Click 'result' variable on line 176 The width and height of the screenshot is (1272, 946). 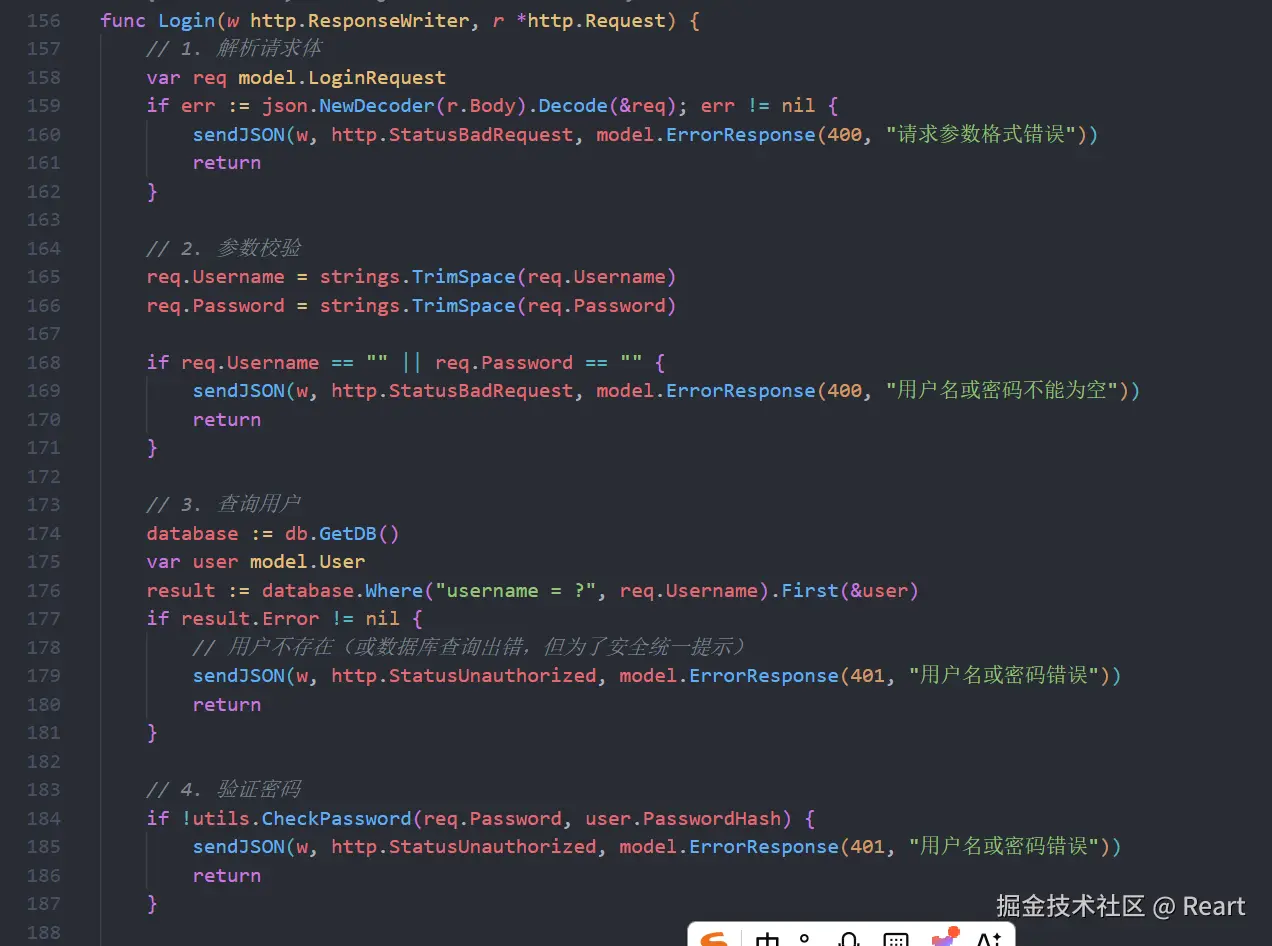(x=181, y=590)
